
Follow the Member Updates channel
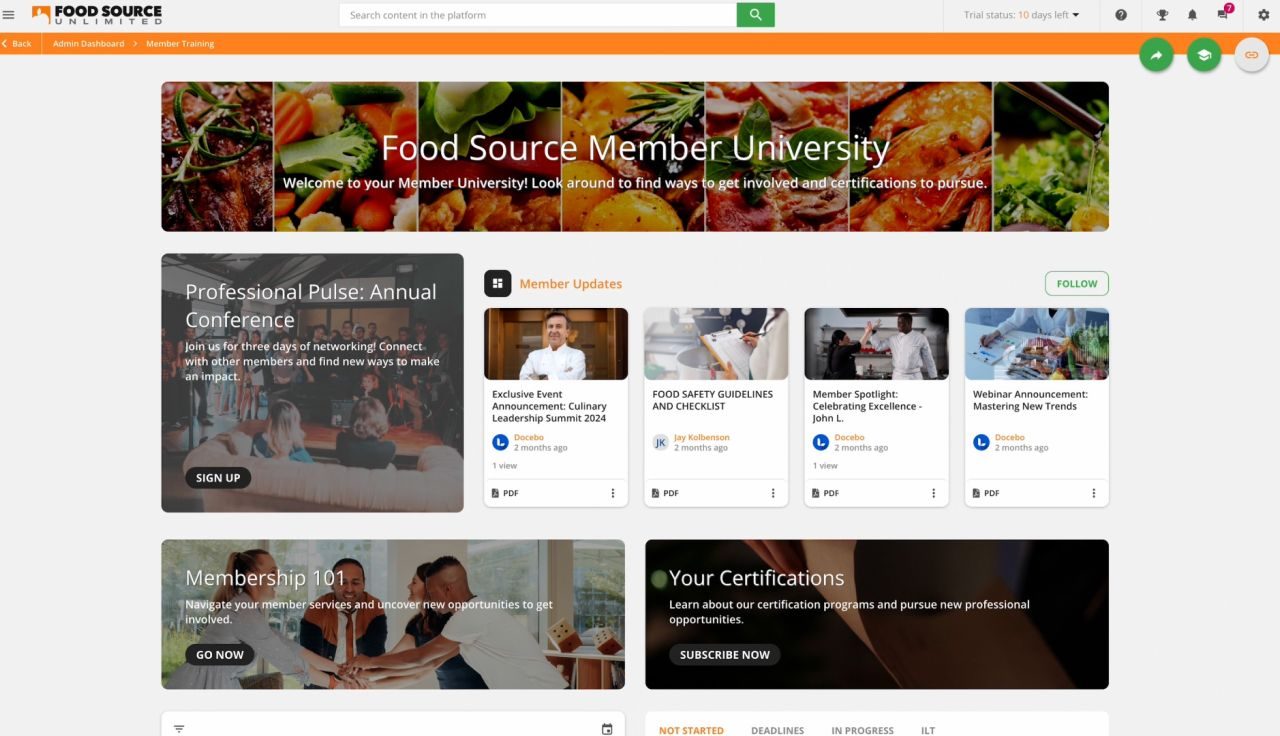[x=1076, y=284]
